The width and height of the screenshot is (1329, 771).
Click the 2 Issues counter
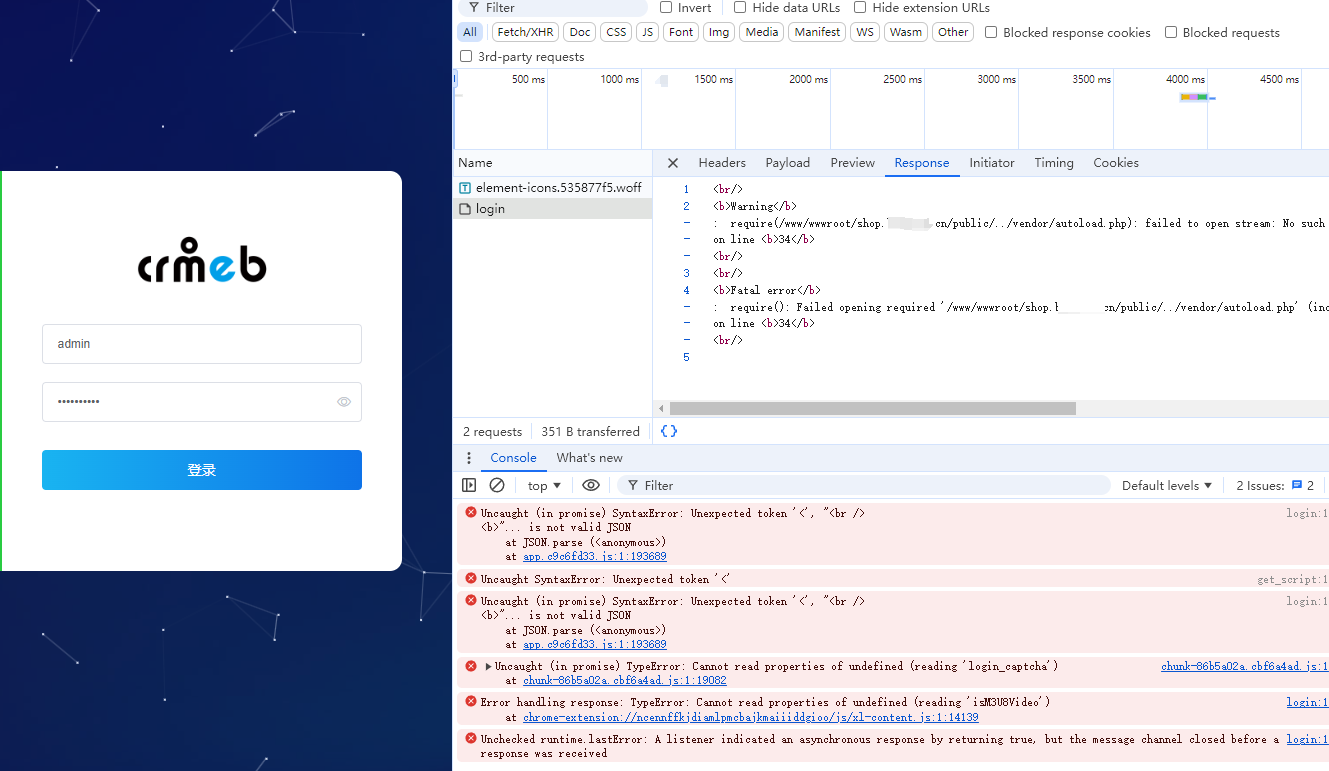coord(1275,486)
